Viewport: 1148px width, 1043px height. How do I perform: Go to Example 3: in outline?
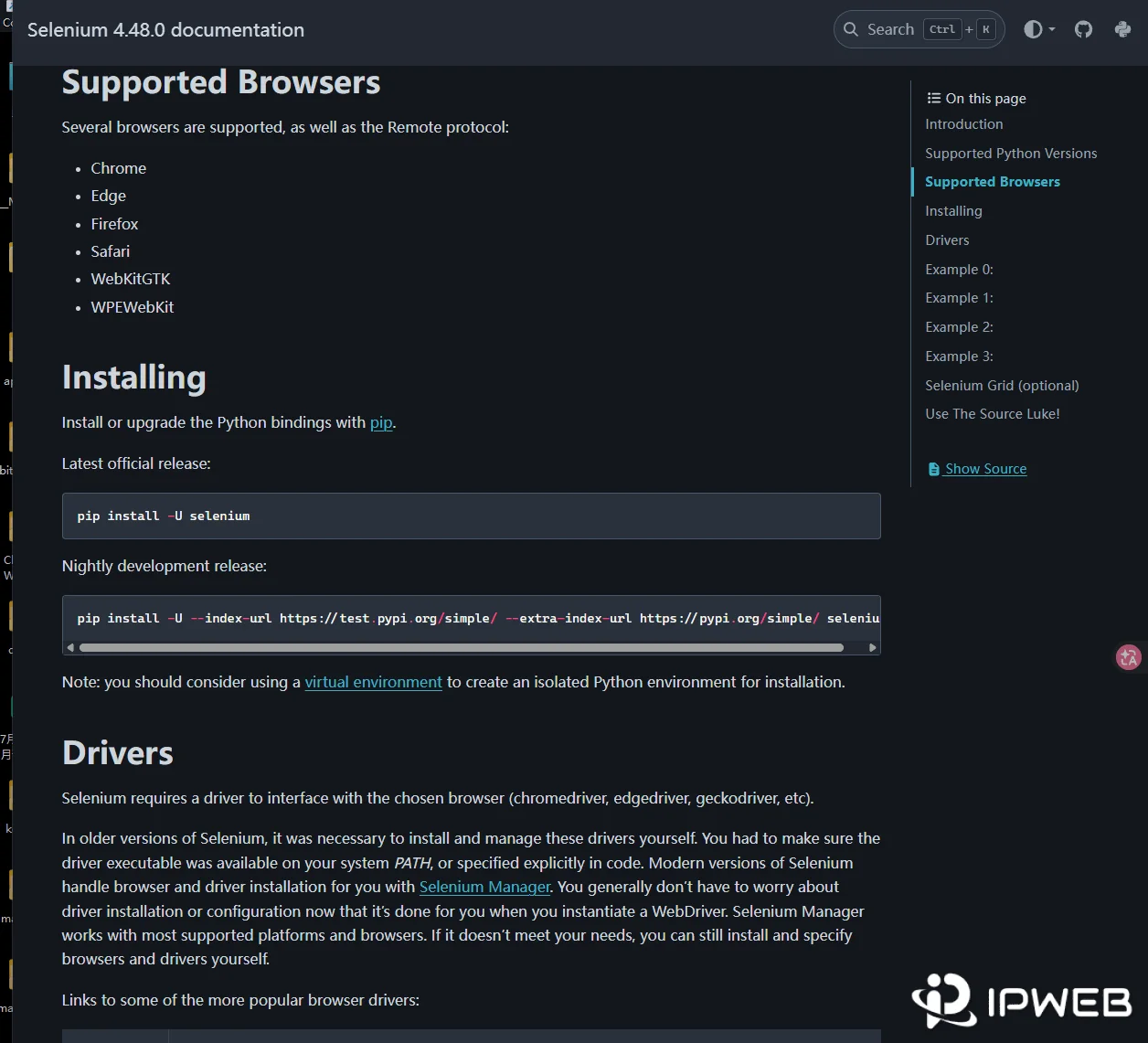[x=959, y=357]
